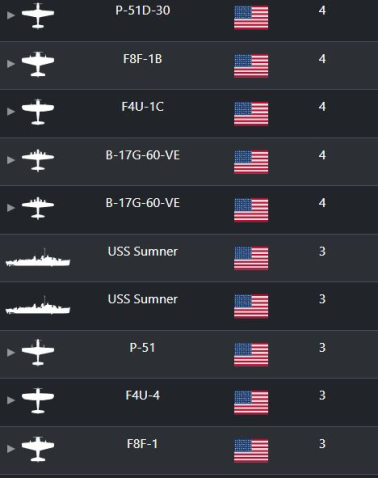Screen dimensions: 378x478
Task: Expand the P-51D-30 row arrow
Action: coord(11,15)
